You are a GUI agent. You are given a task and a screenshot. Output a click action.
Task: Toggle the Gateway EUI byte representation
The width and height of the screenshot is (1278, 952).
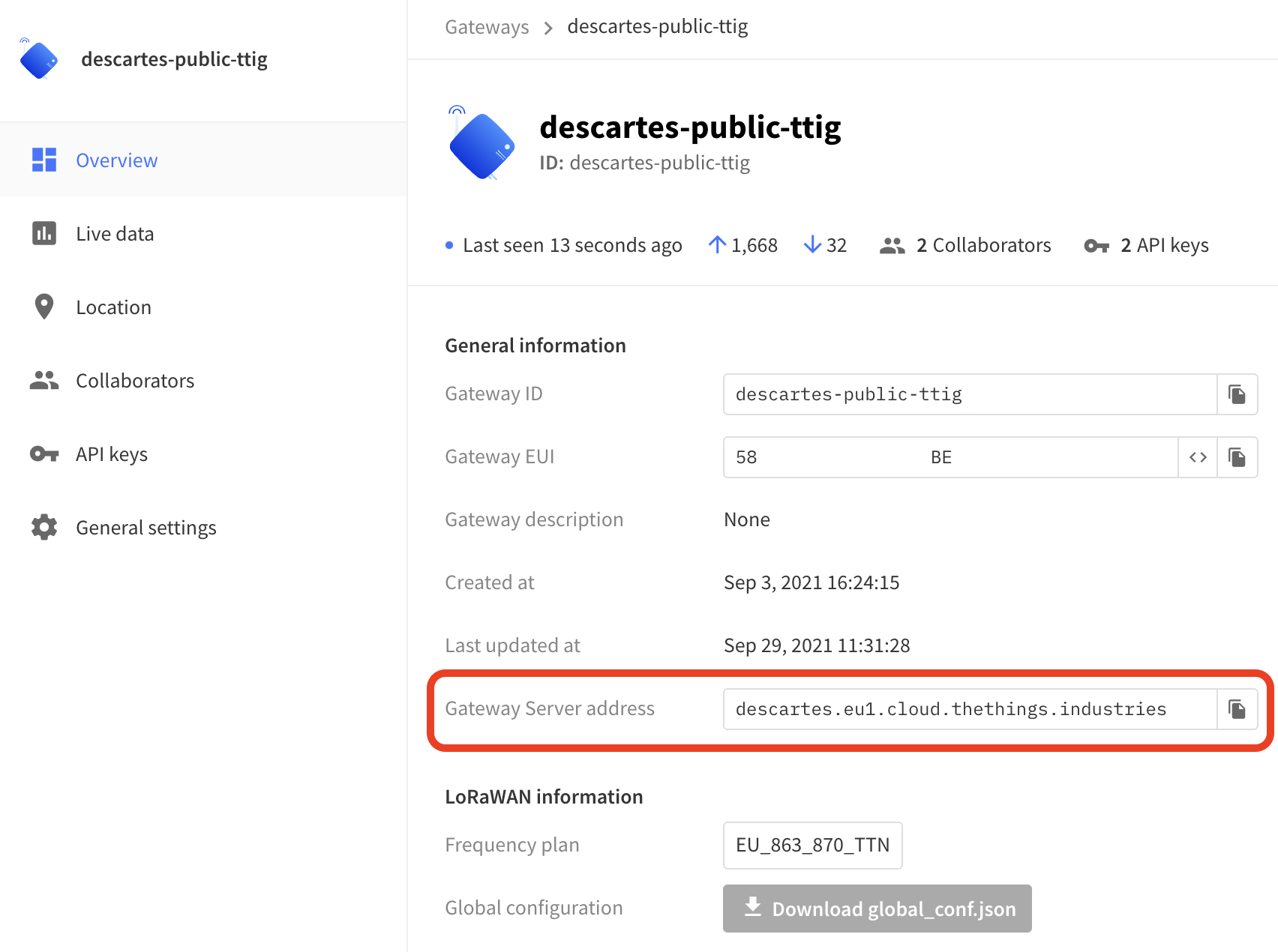point(1198,457)
